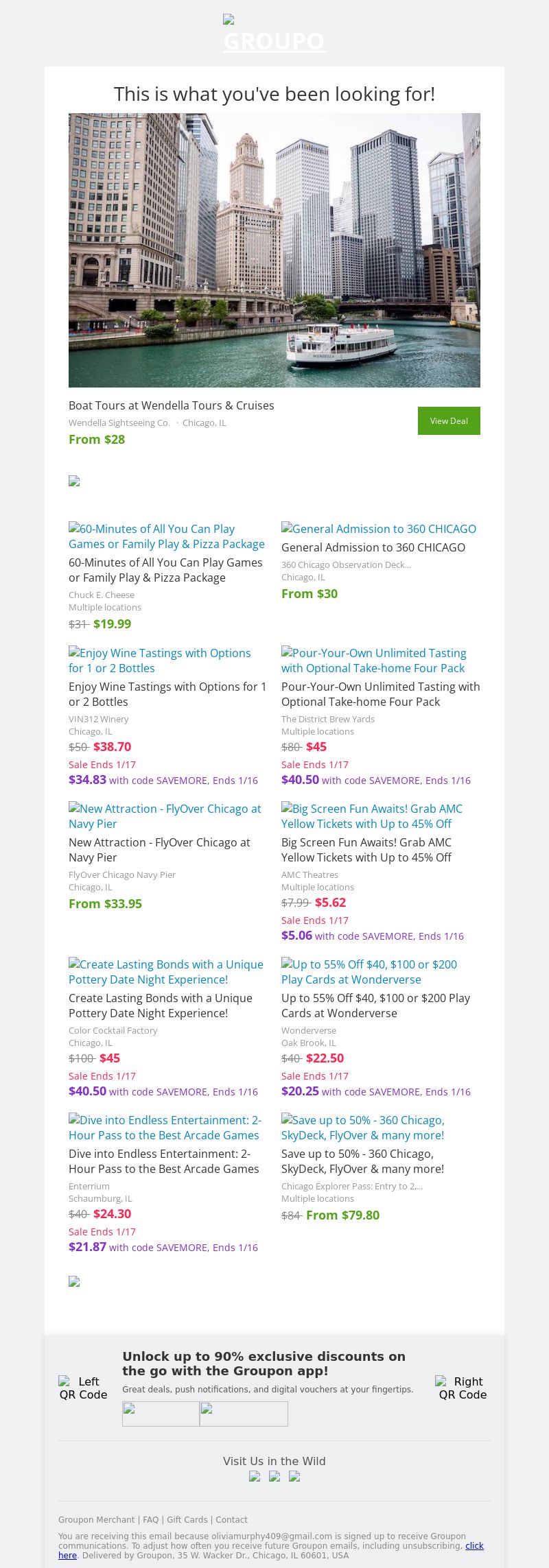Click the first app store badge
Screen dimensions: 549x1568
coord(161,1414)
